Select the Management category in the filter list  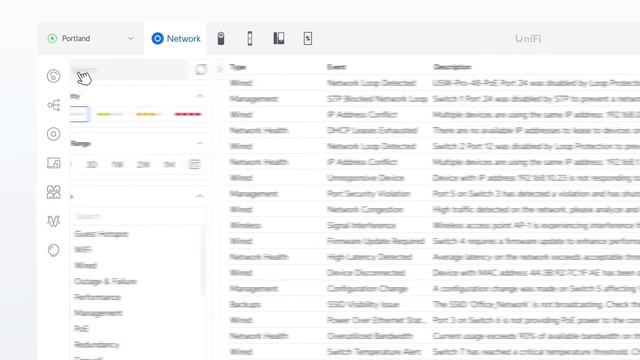coord(98,313)
